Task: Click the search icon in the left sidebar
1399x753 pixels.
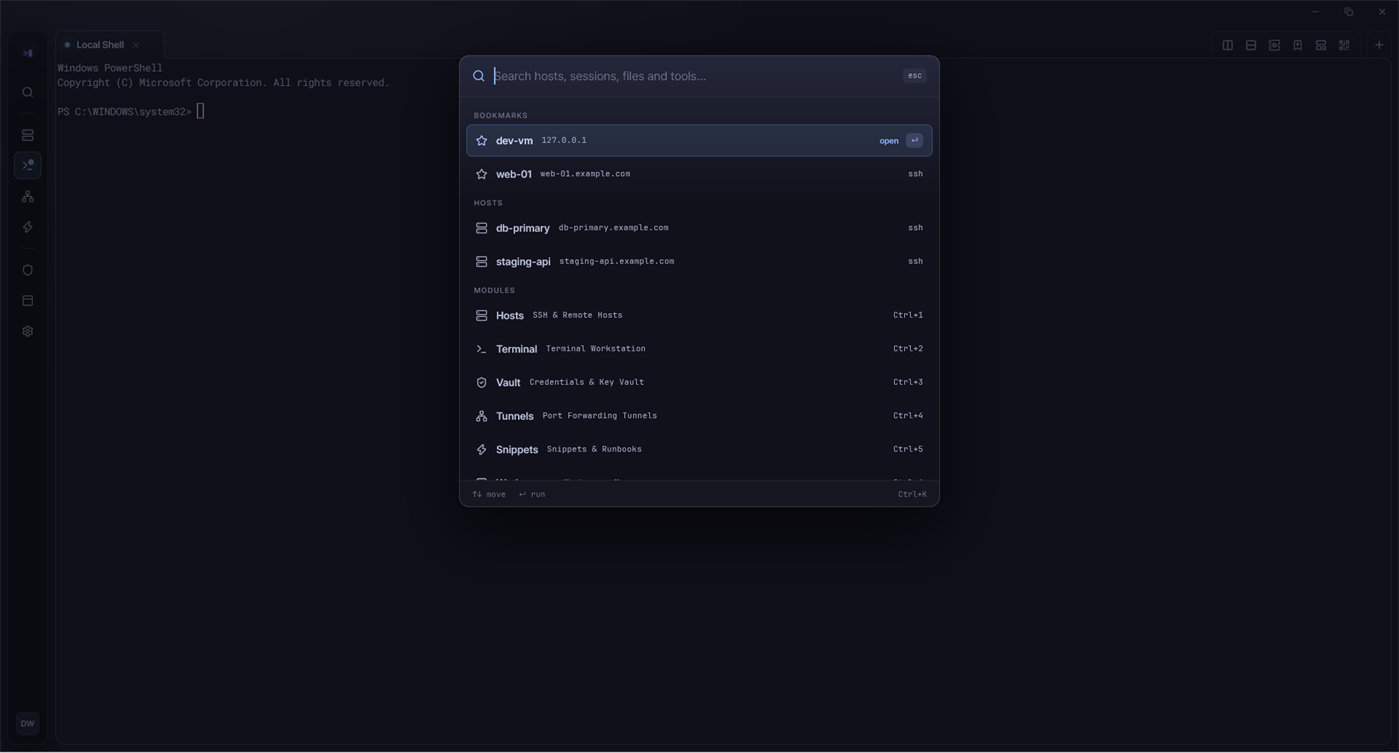Action: click(28, 93)
